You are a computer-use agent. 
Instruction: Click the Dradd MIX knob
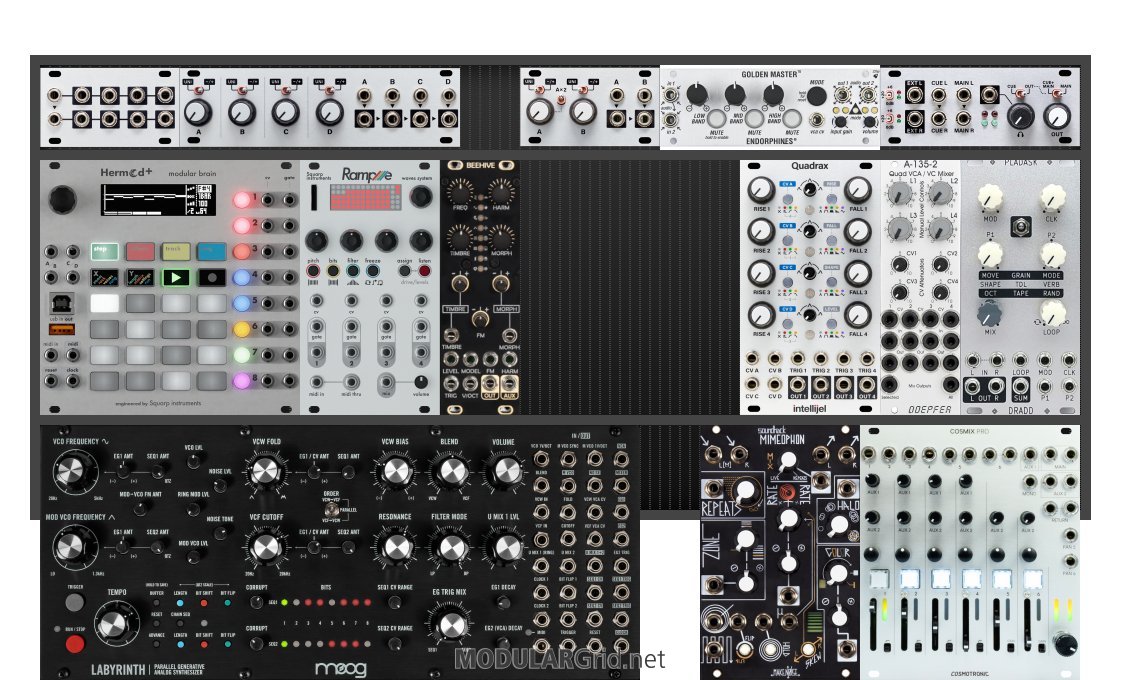989,313
